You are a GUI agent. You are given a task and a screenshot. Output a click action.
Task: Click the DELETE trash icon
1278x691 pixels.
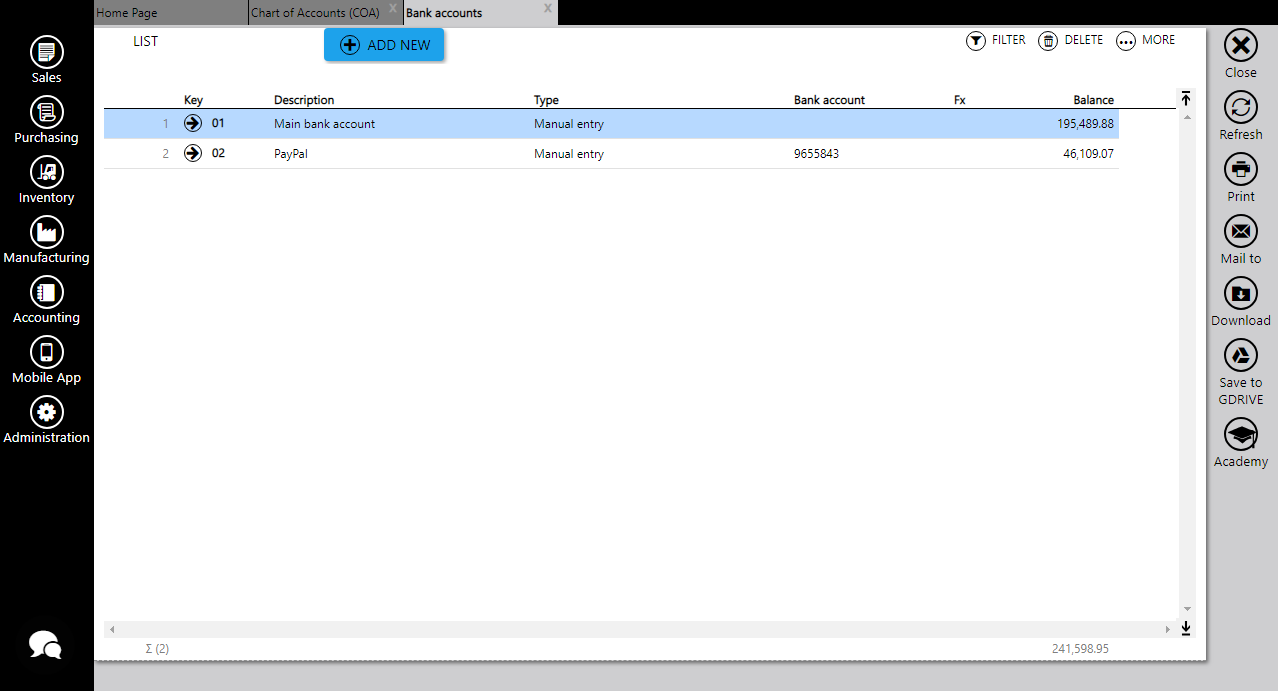(1048, 41)
